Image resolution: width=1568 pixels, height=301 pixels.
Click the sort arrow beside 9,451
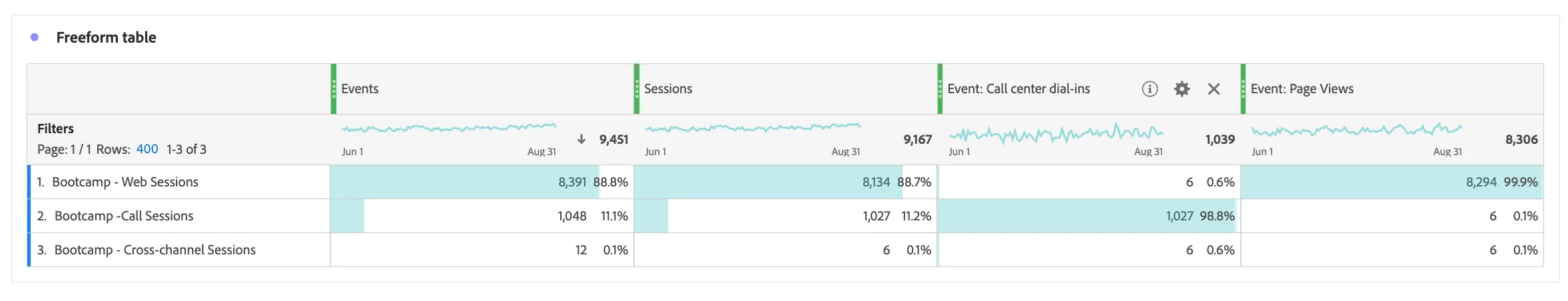[582, 139]
